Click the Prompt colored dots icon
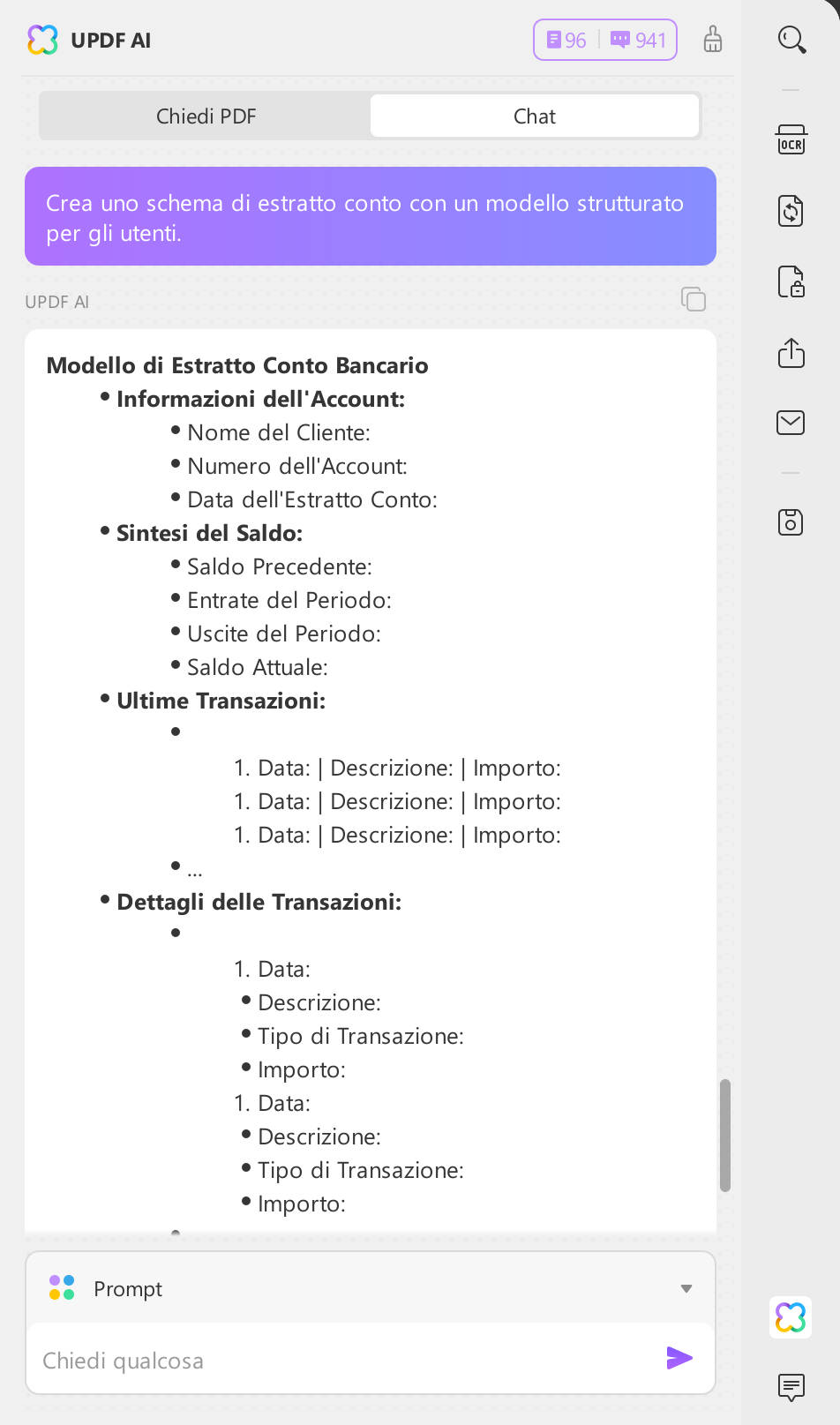The width and height of the screenshot is (840, 1425). tap(61, 1288)
